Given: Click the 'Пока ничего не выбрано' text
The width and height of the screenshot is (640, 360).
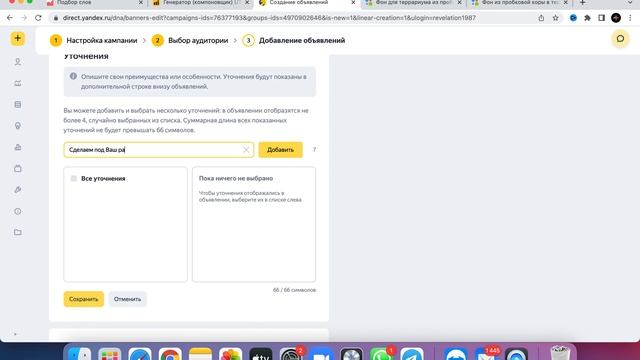Looking at the screenshot, I should click(236, 178).
